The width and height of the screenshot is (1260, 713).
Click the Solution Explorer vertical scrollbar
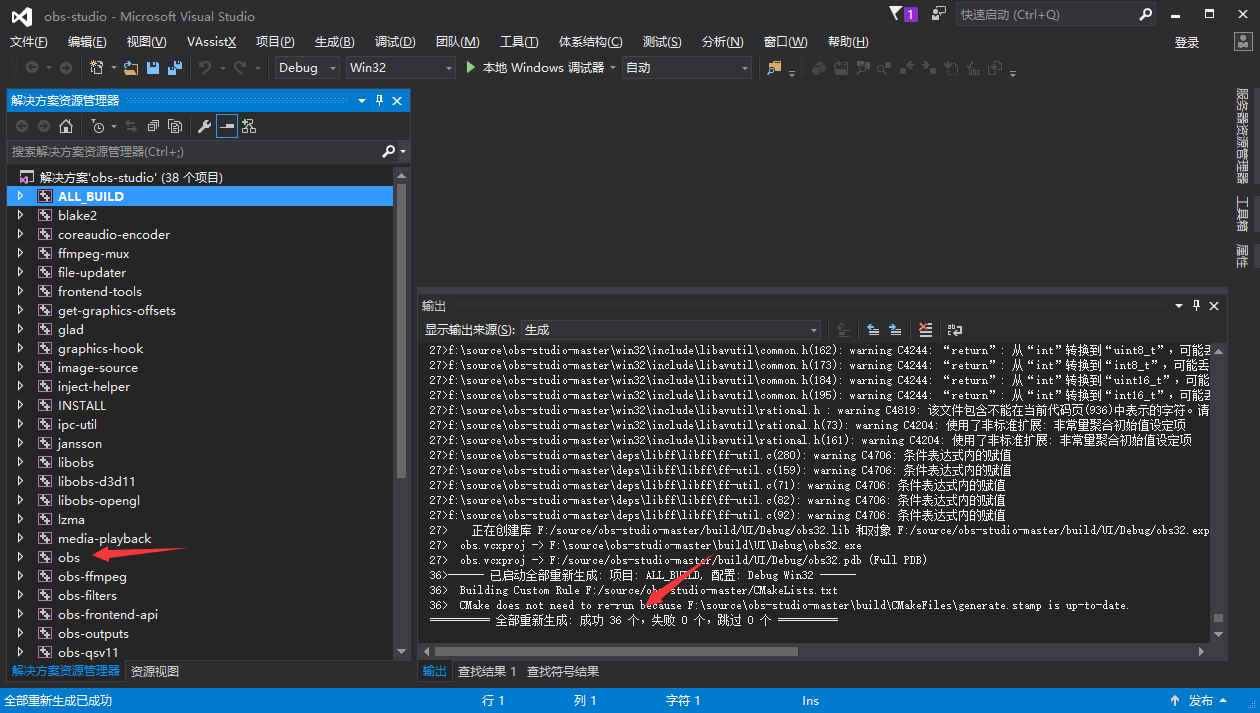[x=402, y=330]
